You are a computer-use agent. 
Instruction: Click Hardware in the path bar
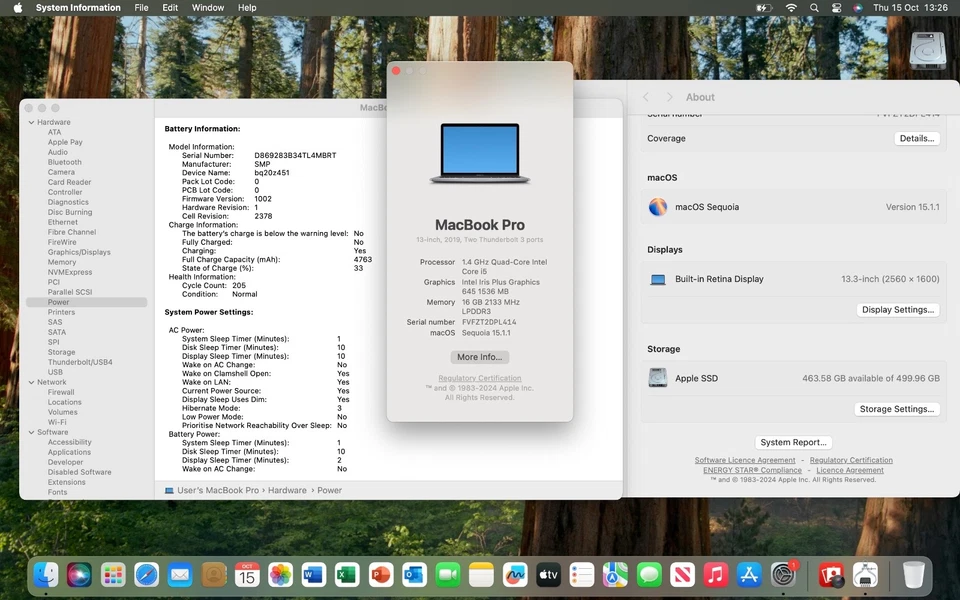pos(287,490)
